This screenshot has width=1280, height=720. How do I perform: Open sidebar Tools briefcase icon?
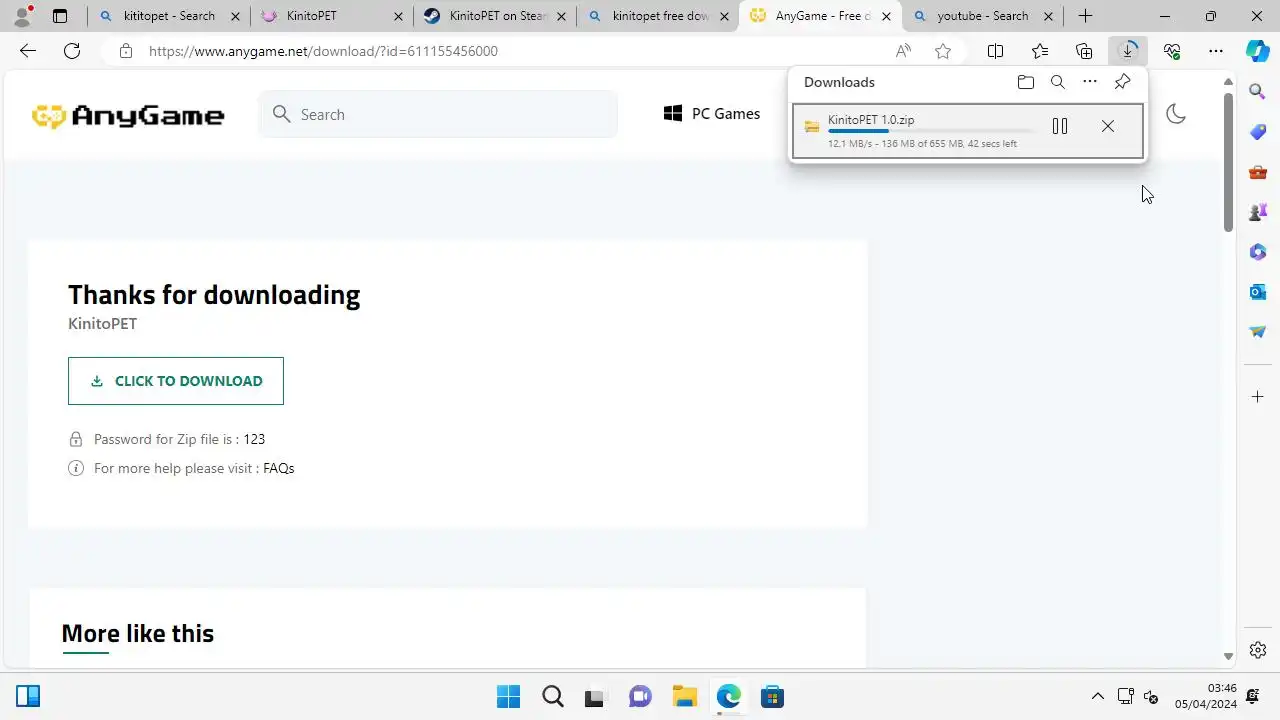click(1258, 172)
